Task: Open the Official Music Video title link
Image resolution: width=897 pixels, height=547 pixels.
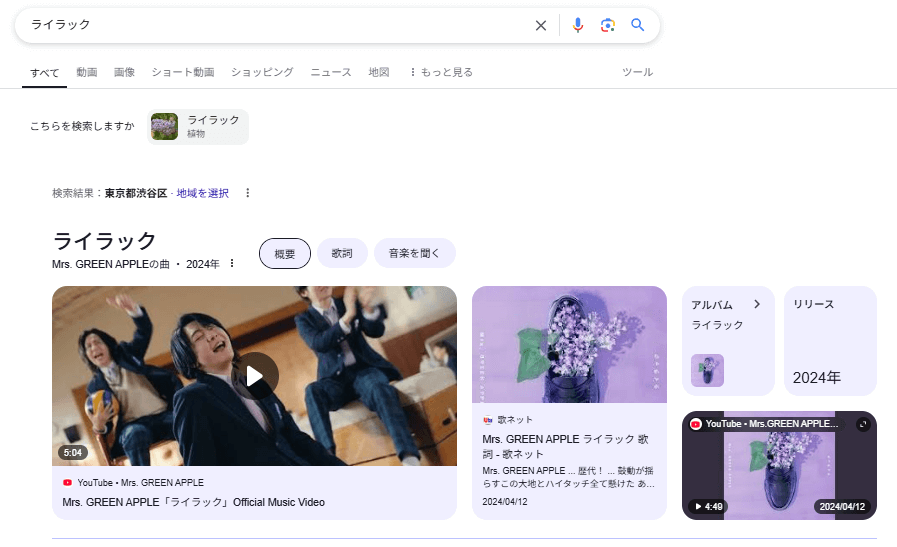Action: click(193, 502)
